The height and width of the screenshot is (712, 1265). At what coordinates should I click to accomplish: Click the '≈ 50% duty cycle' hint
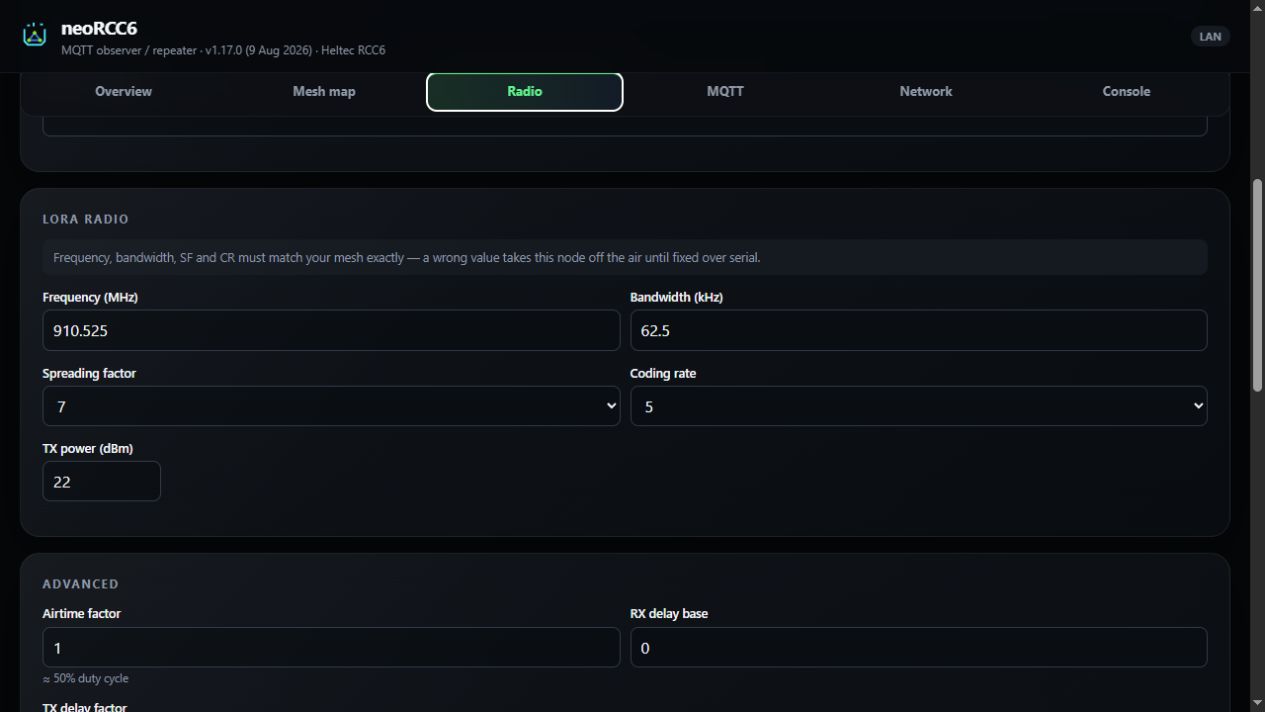[x=85, y=678]
